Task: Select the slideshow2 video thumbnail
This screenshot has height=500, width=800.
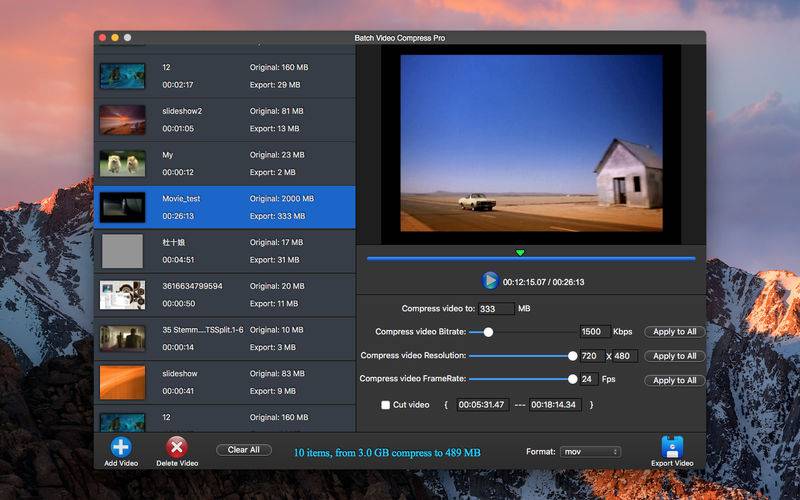Action: (122, 120)
